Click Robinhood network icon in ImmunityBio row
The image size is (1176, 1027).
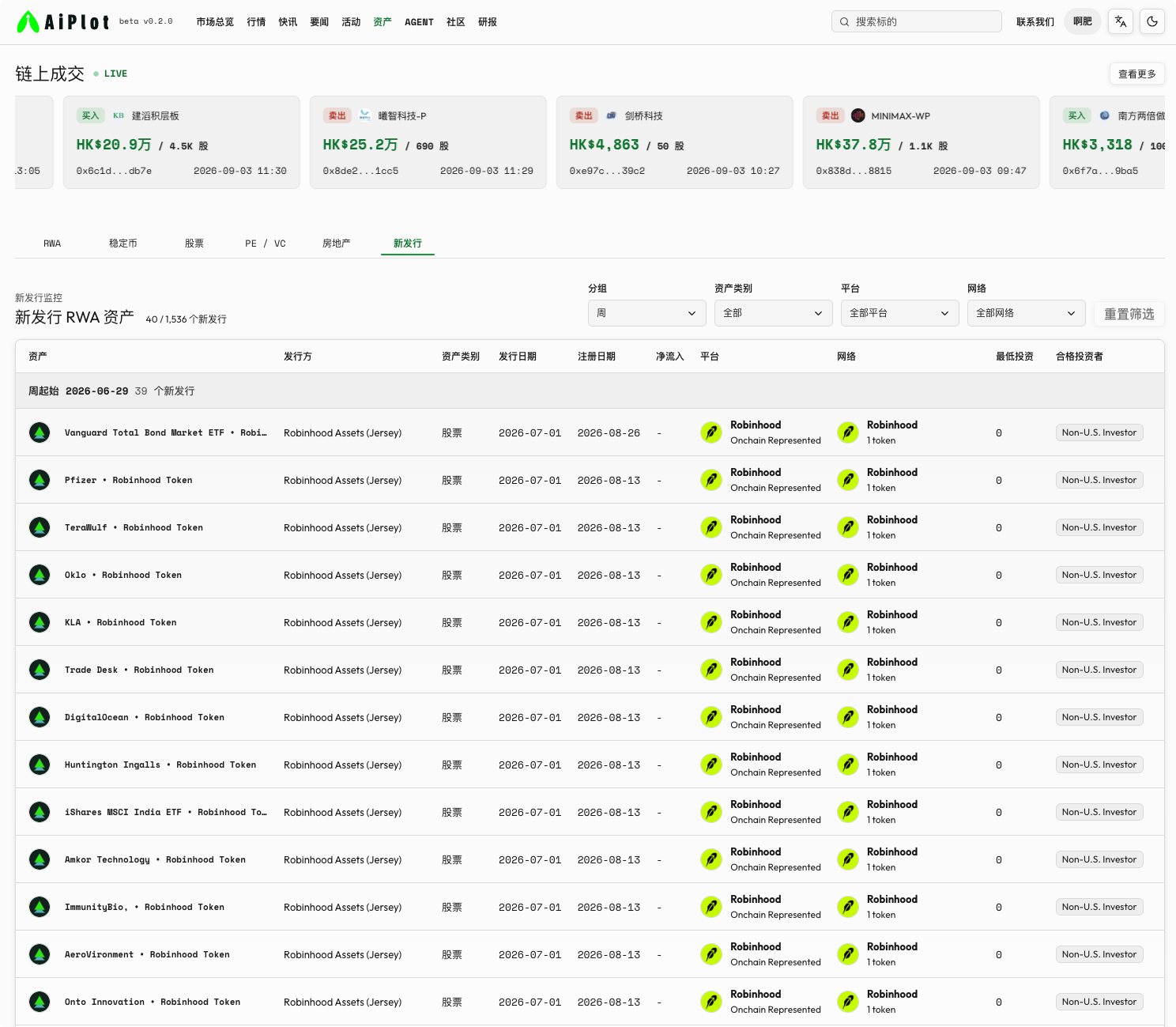(848, 907)
